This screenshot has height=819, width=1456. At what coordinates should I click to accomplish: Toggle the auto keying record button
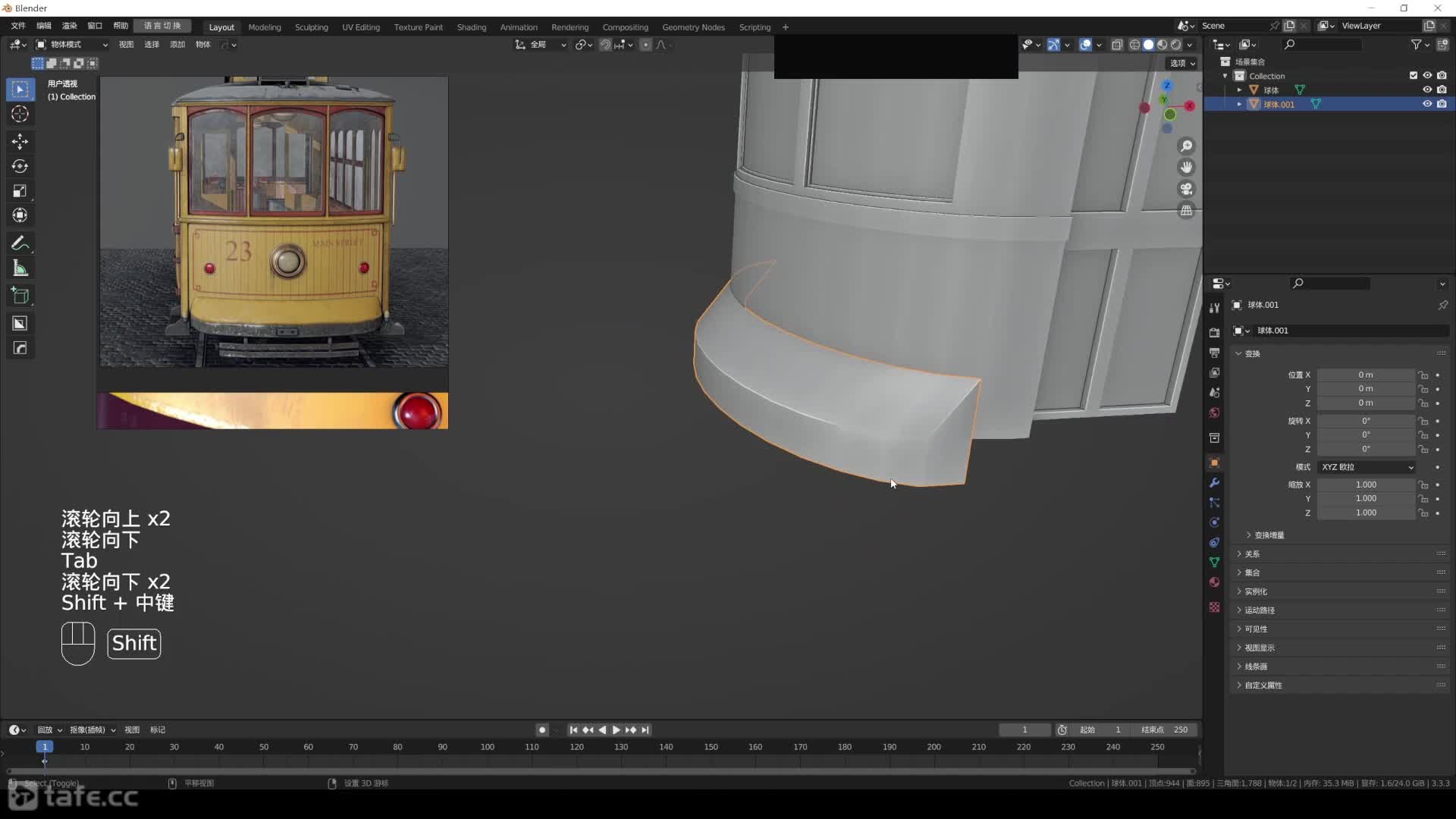point(541,730)
